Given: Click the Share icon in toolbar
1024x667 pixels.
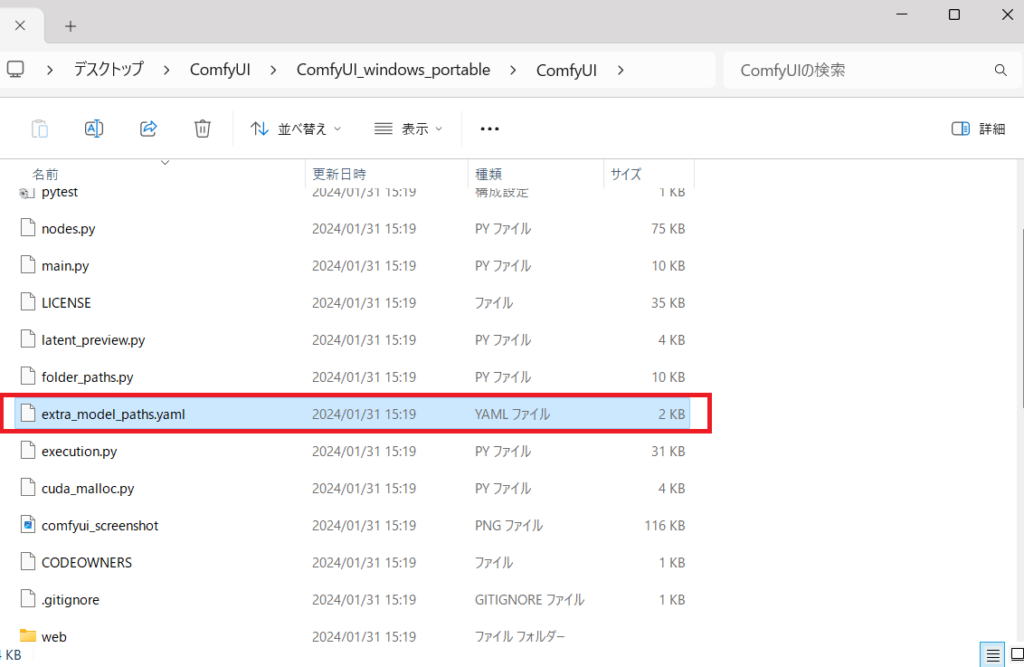Looking at the screenshot, I should click(148, 128).
